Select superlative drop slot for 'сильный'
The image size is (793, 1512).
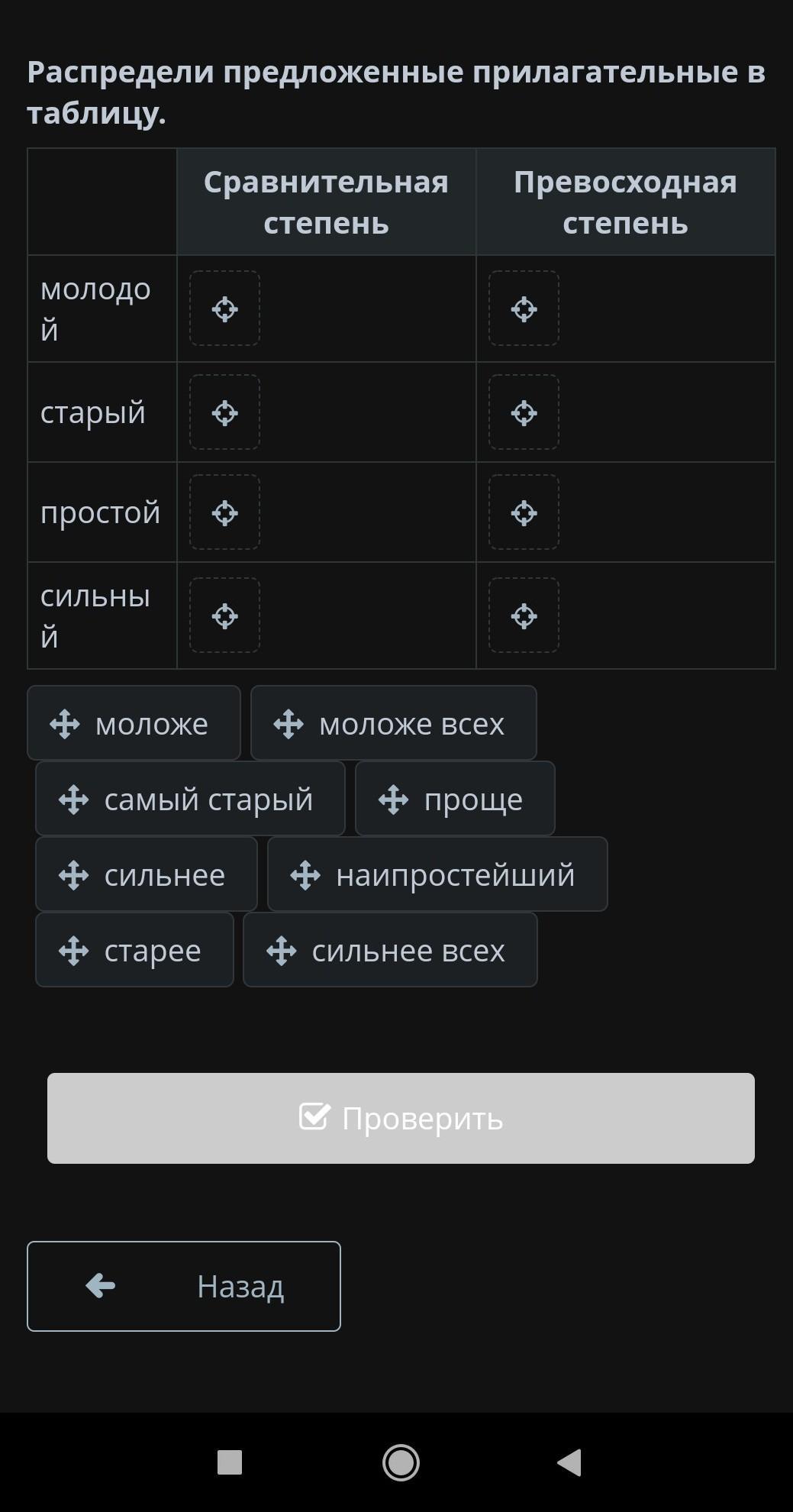coord(524,616)
